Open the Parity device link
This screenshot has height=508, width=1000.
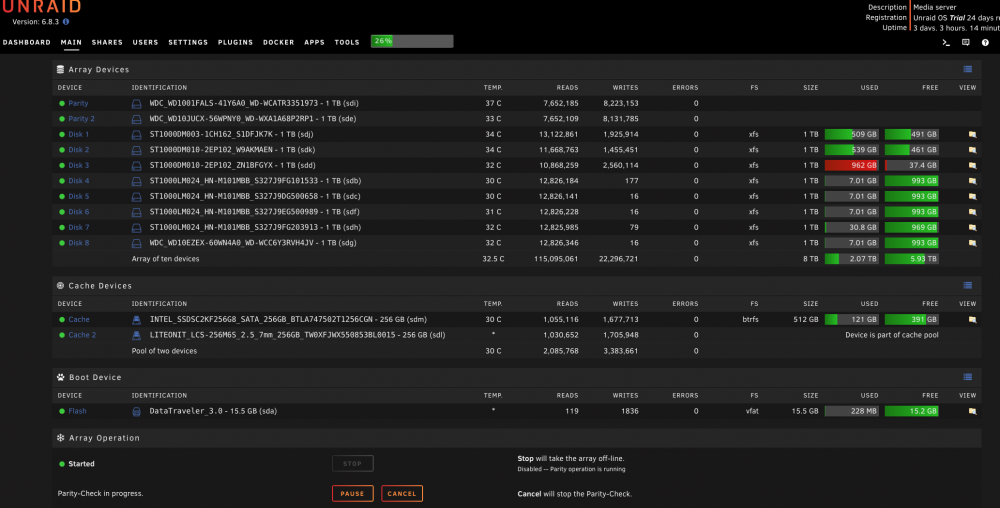78,103
